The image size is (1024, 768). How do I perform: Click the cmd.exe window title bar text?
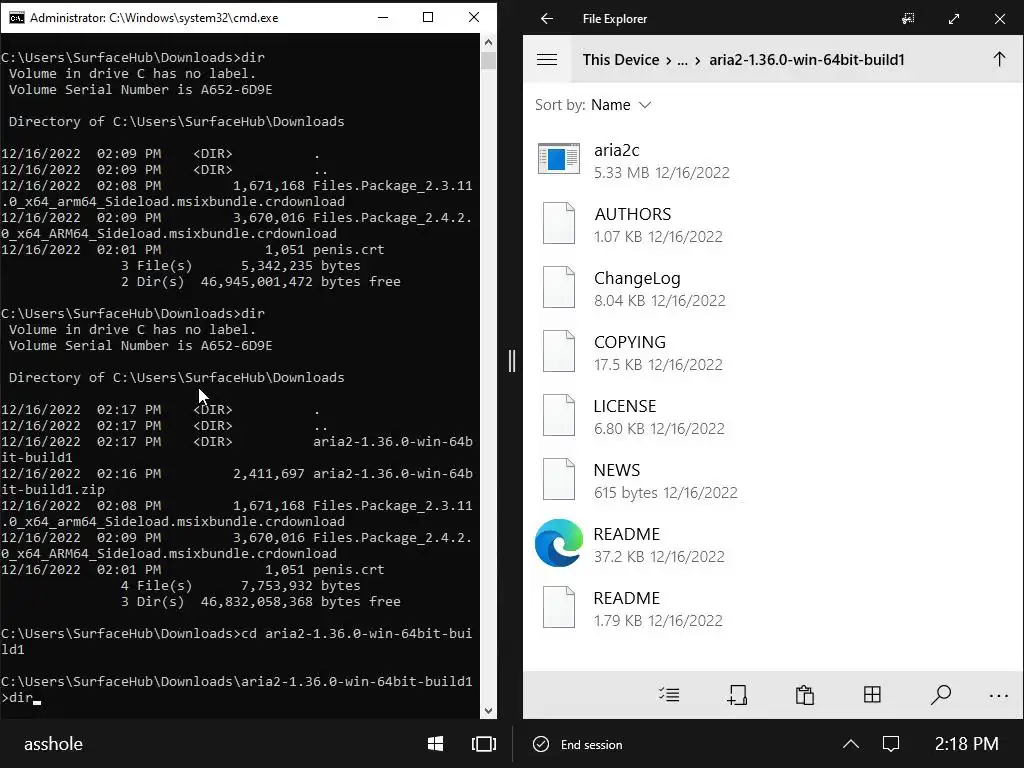pos(154,18)
